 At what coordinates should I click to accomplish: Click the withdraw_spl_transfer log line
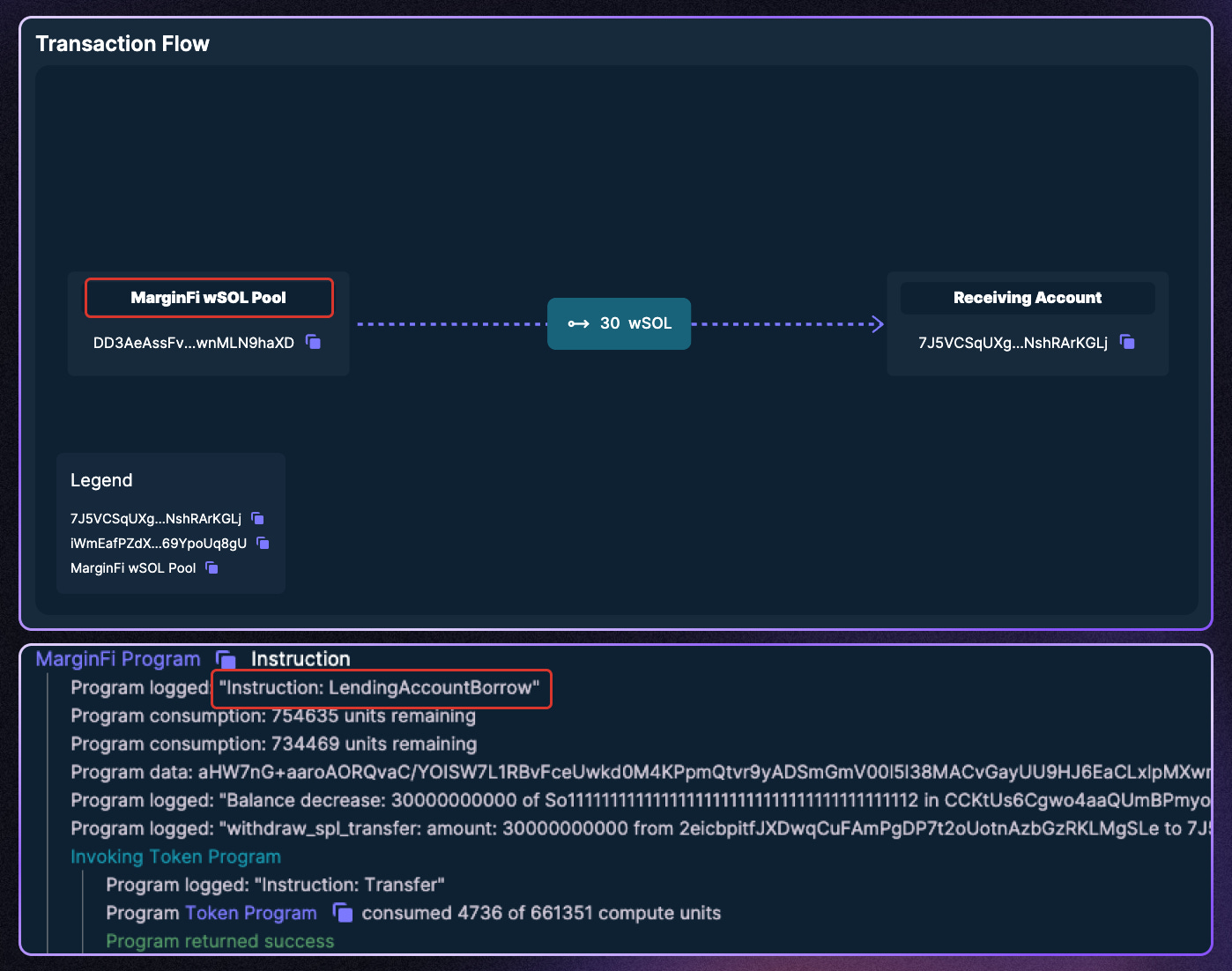(x=641, y=828)
